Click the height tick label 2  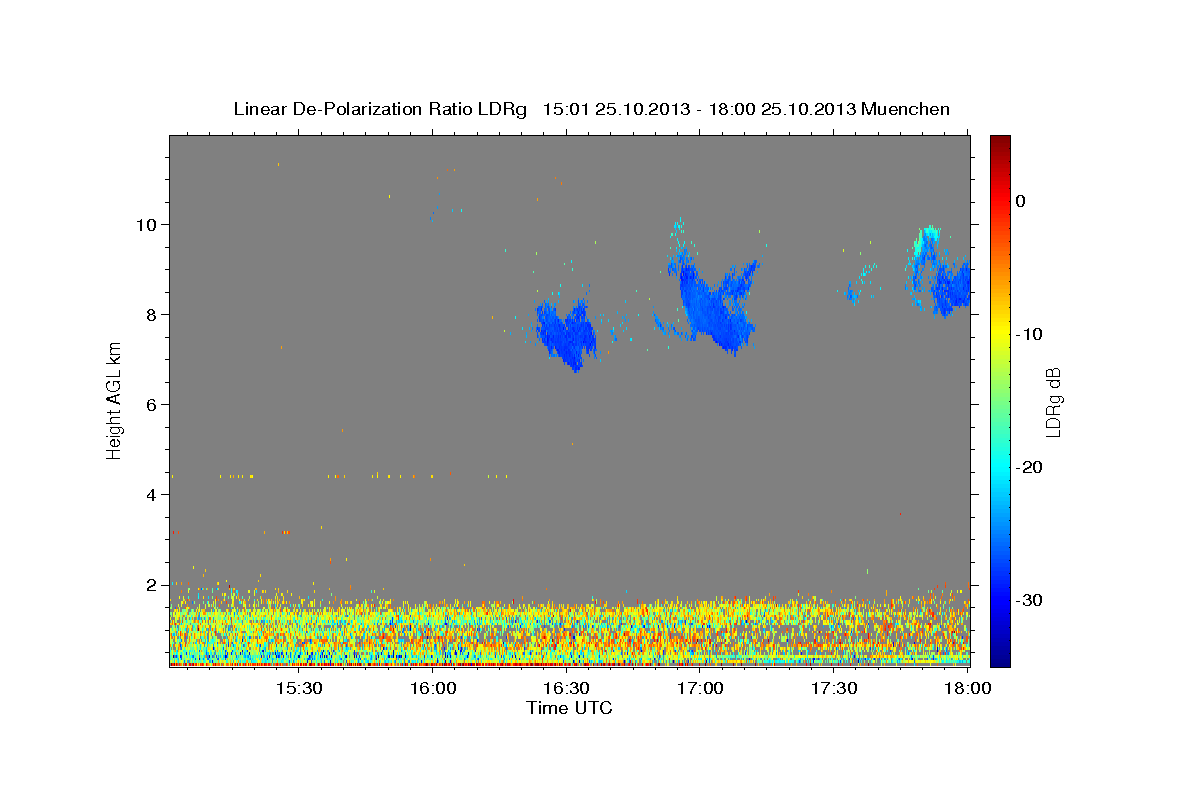coord(152,584)
